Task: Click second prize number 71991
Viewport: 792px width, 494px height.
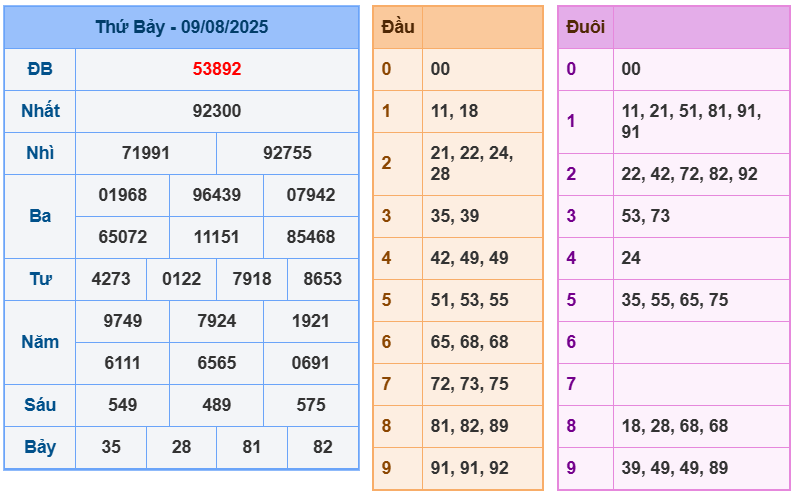Action: [146, 153]
